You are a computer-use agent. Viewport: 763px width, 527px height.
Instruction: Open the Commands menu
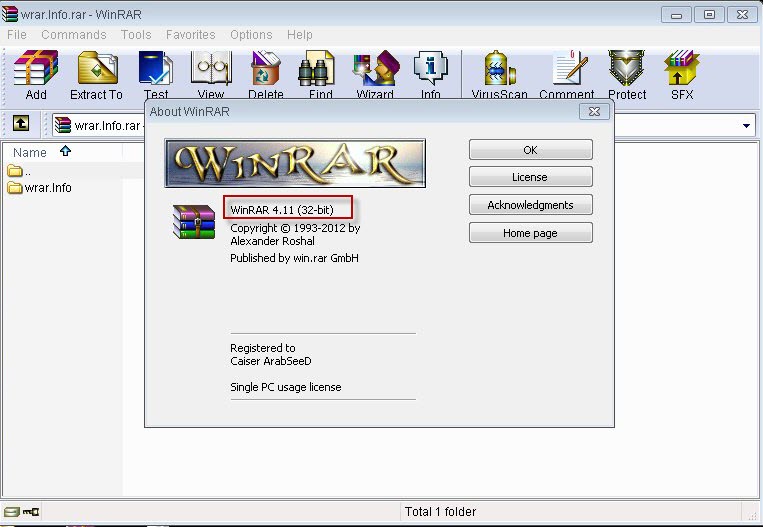tap(73, 35)
